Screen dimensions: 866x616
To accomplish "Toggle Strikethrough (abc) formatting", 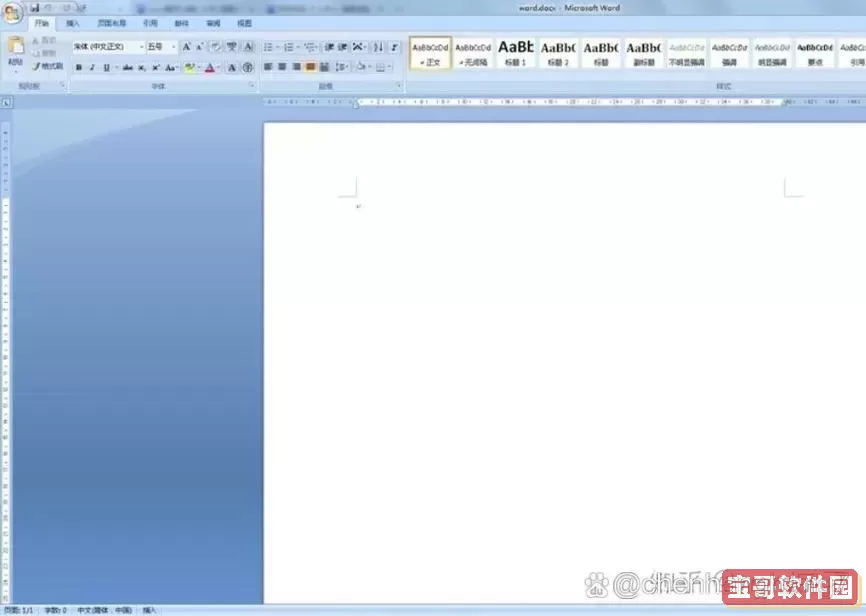I will pos(128,67).
